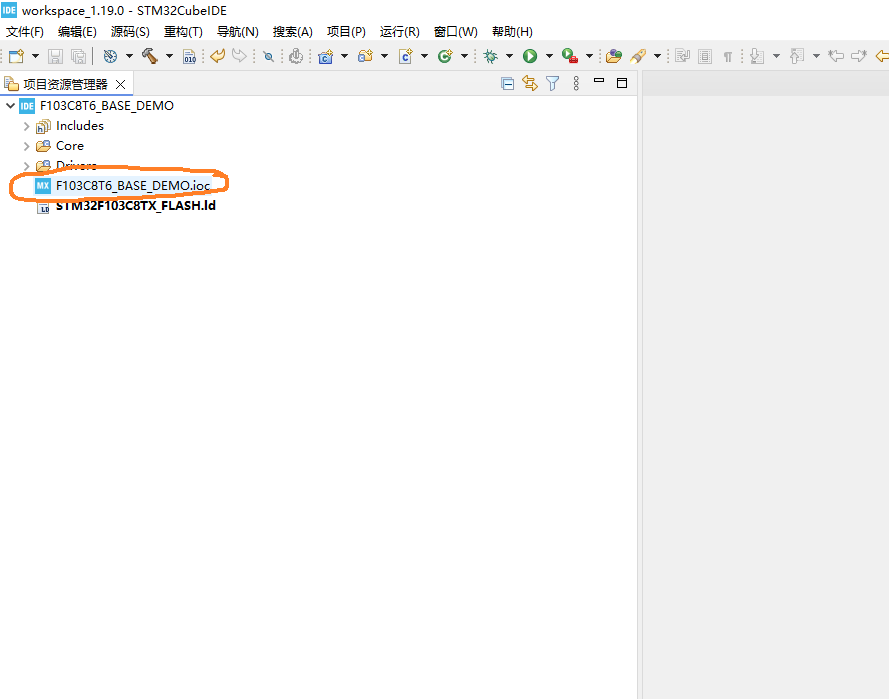
Task: Open the 搜索(A) menu
Action: point(293,32)
